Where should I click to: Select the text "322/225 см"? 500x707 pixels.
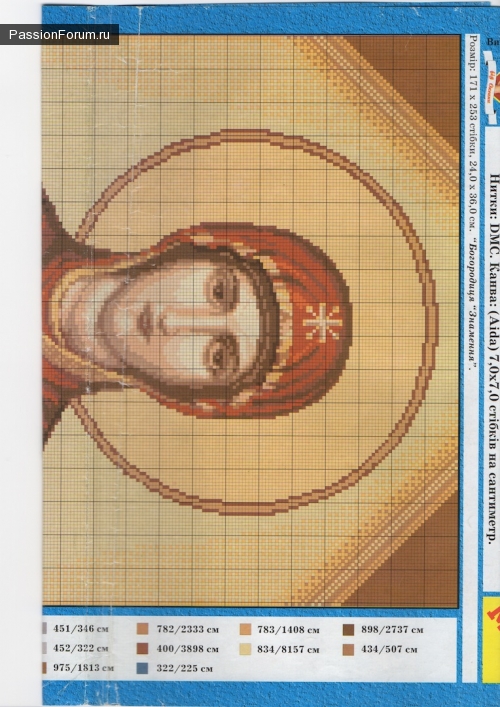pos(184,668)
